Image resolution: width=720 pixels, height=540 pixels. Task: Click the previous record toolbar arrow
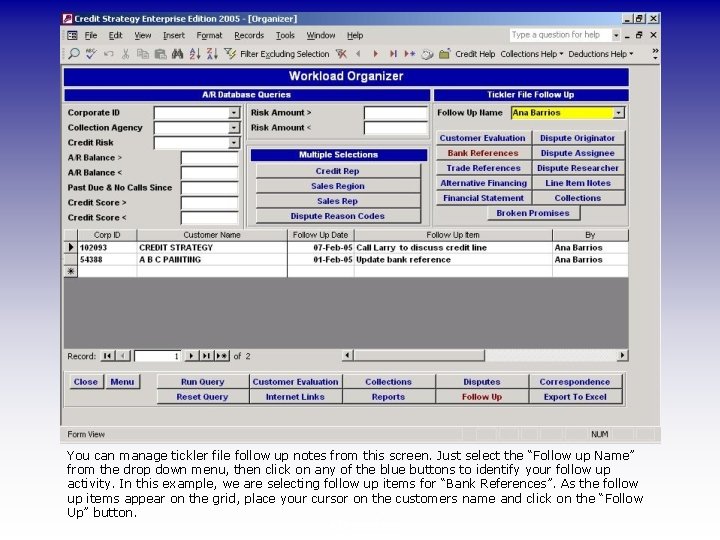point(358,54)
